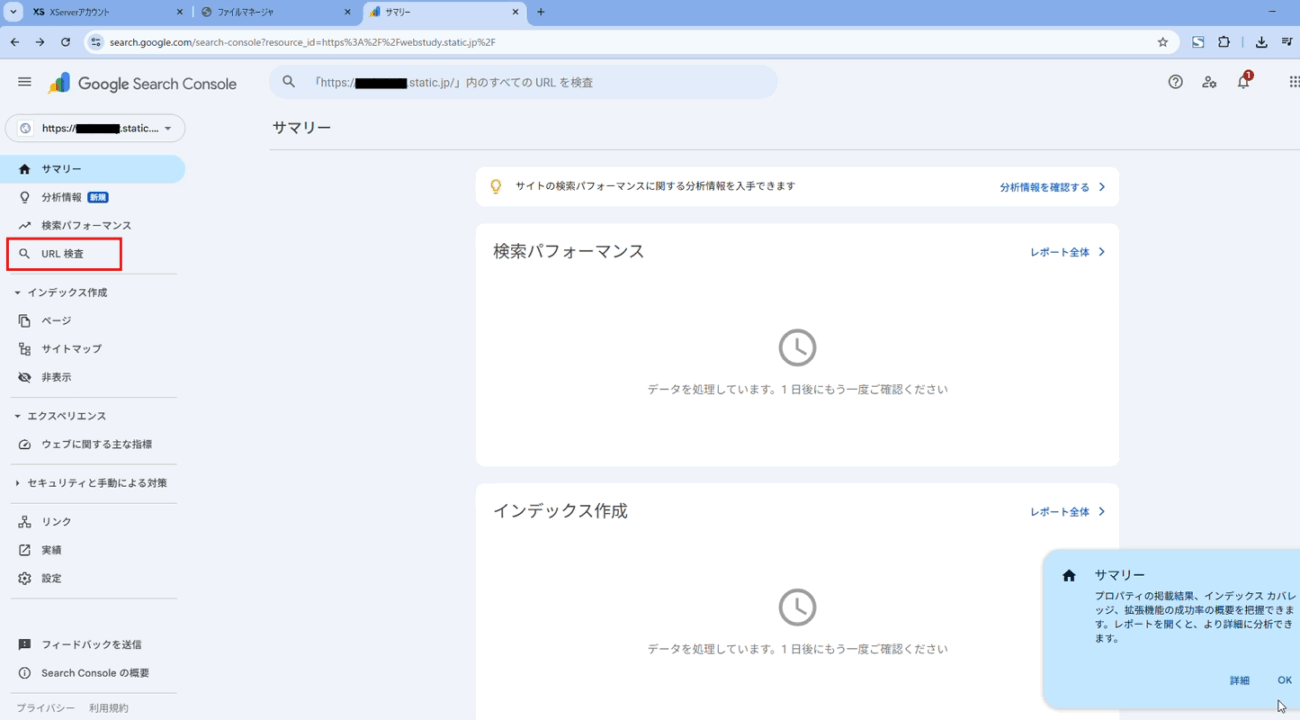The height and width of the screenshot is (720, 1300).
Task: Open the Google apps grid icon
Action: (x=1294, y=82)
